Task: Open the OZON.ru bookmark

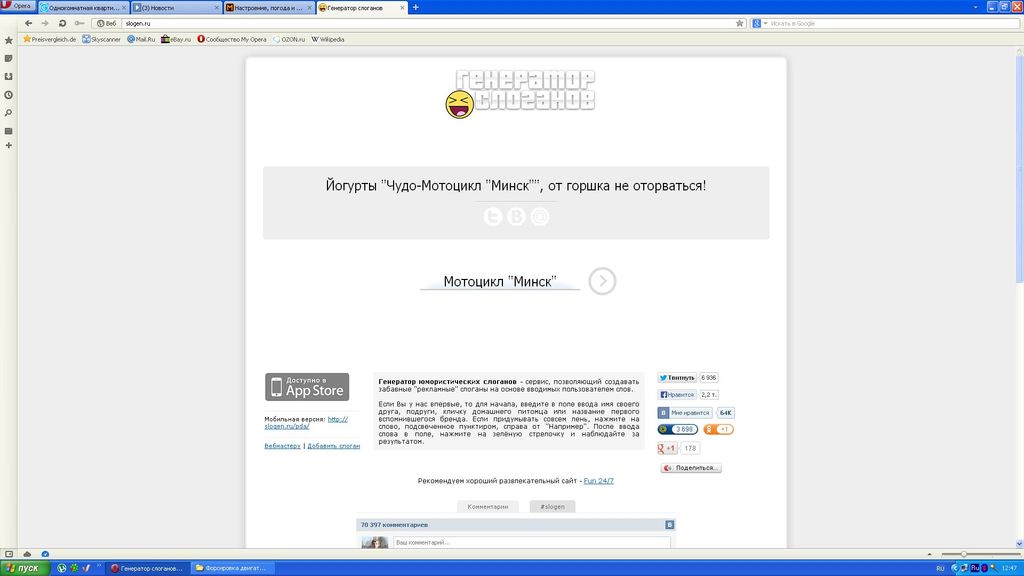Action: [289, 39]
